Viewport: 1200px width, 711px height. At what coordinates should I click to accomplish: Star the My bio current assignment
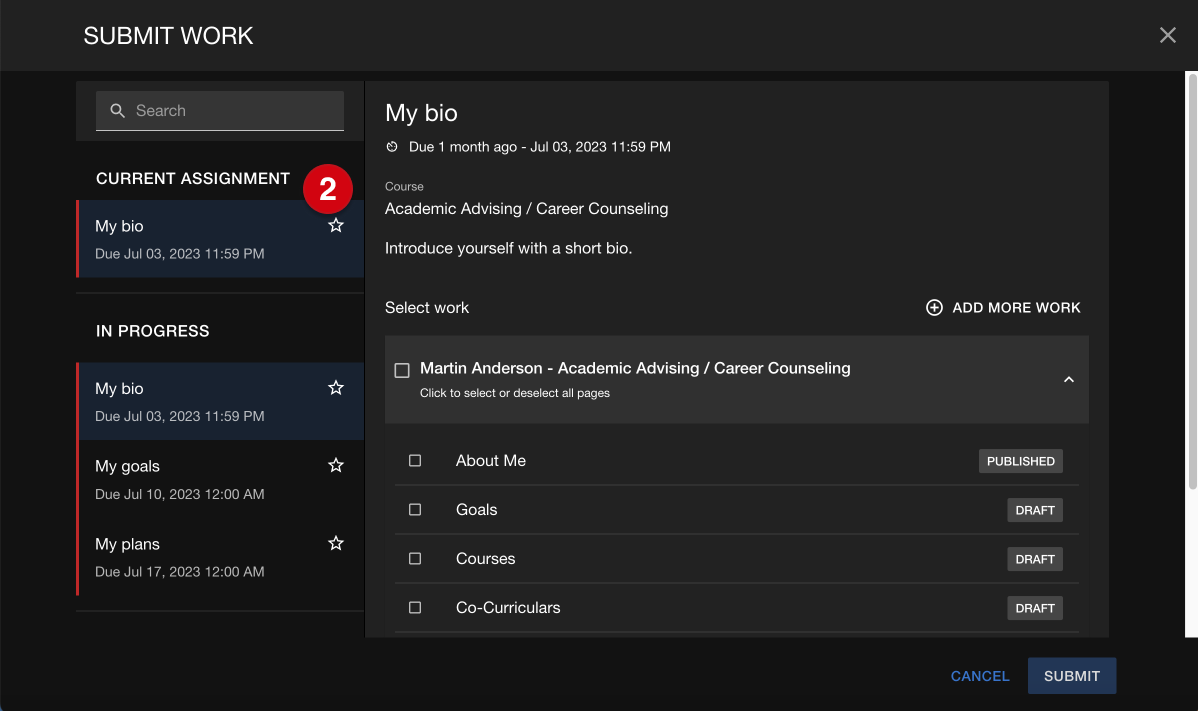(x=336, y=226)
